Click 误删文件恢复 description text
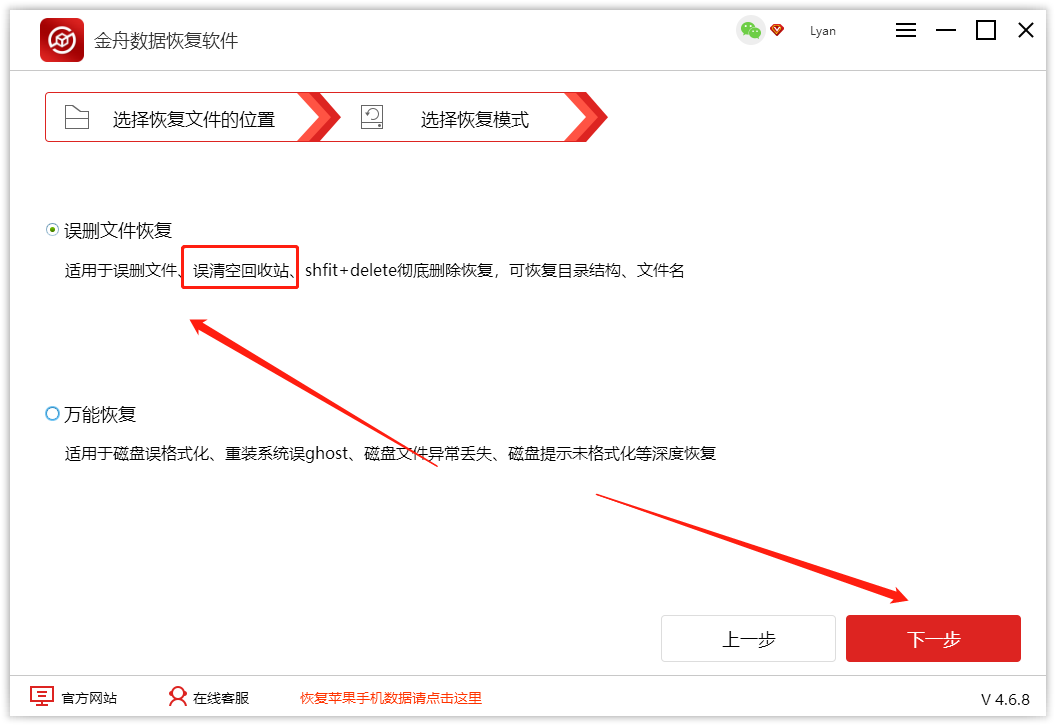Image resolution: width=1056 pixels, height=726 pixels. pos(374,271)
